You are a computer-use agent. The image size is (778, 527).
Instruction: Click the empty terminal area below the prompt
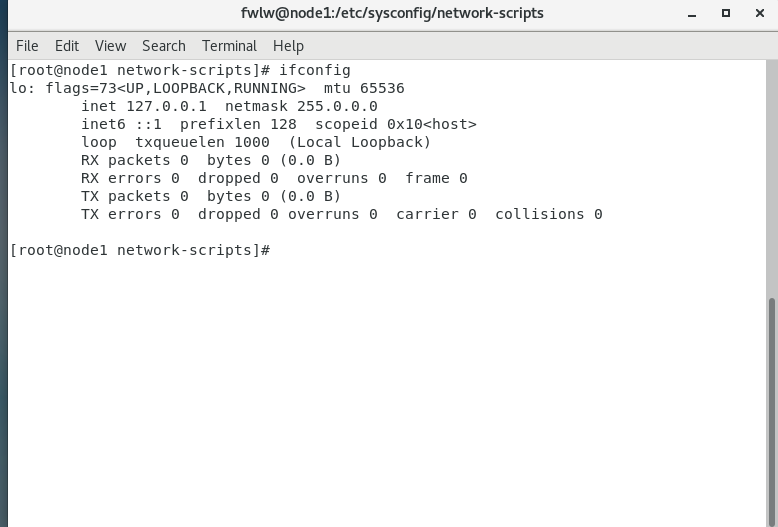point(387,392)
